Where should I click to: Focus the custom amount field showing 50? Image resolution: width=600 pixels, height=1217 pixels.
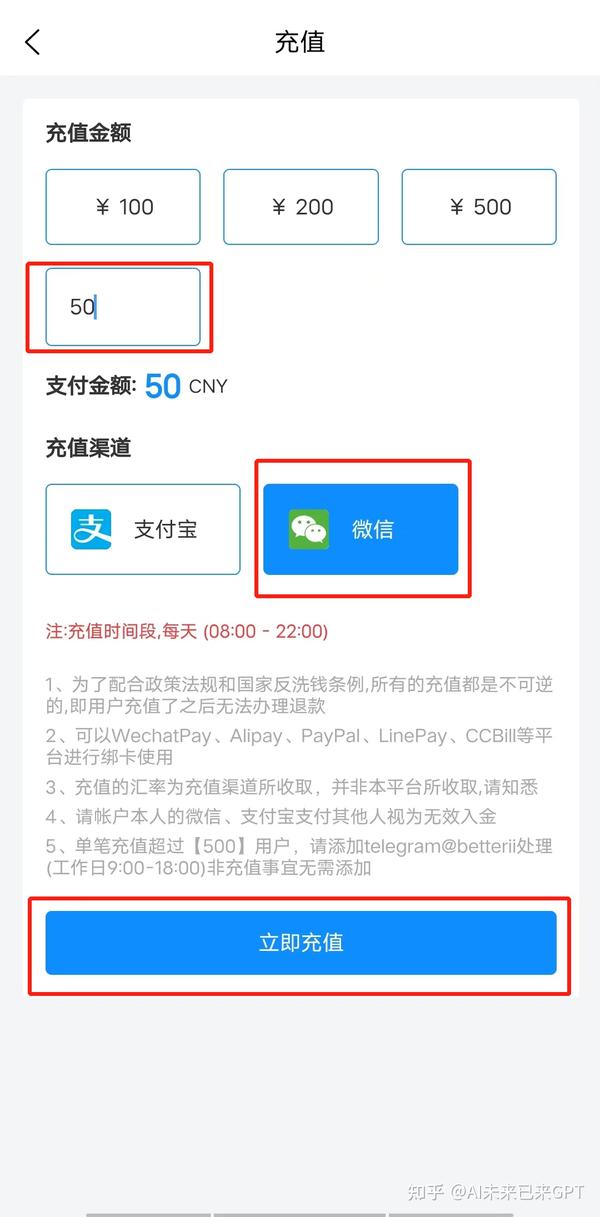tap(123, 307)
